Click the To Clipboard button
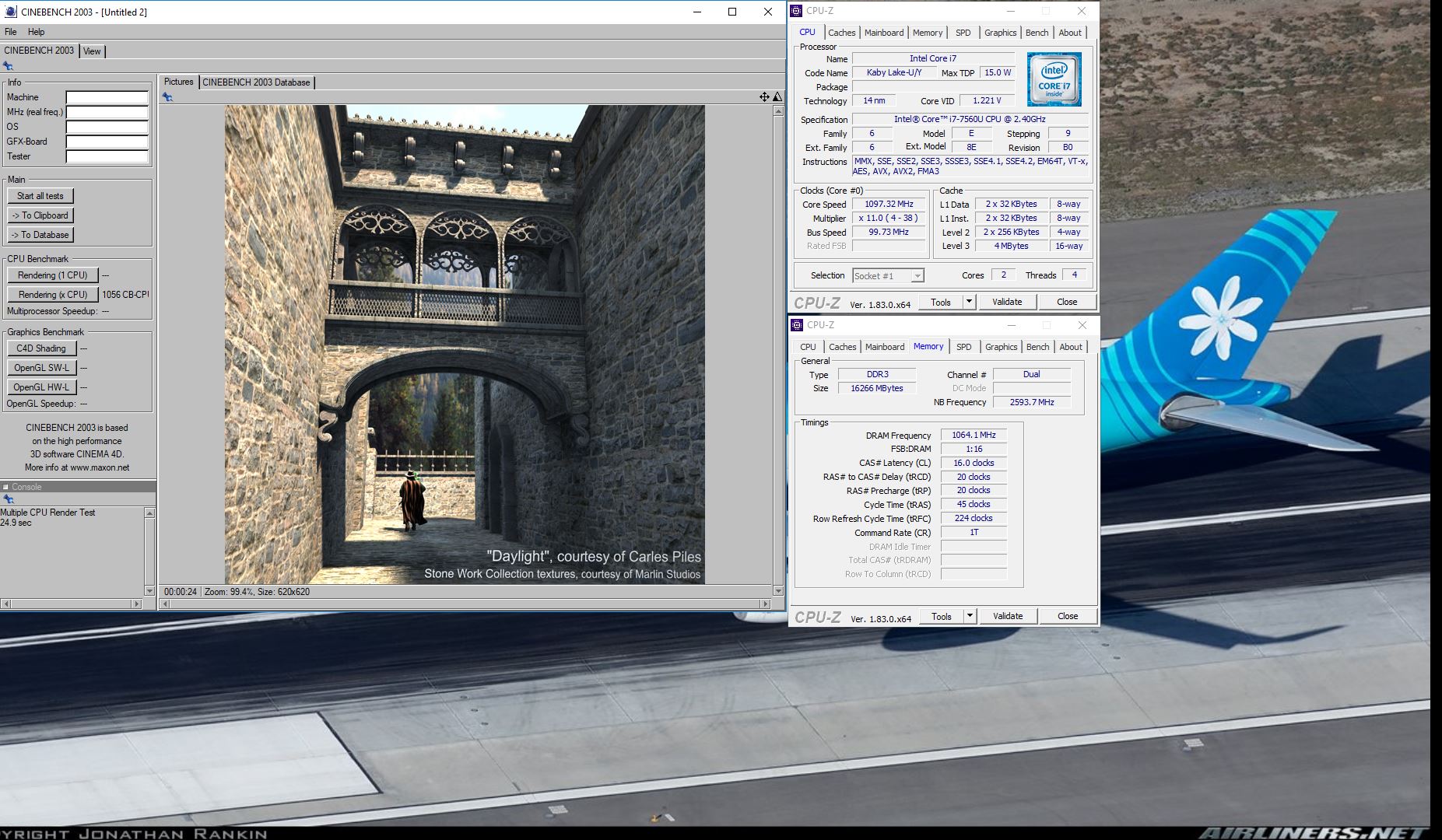 40,215
